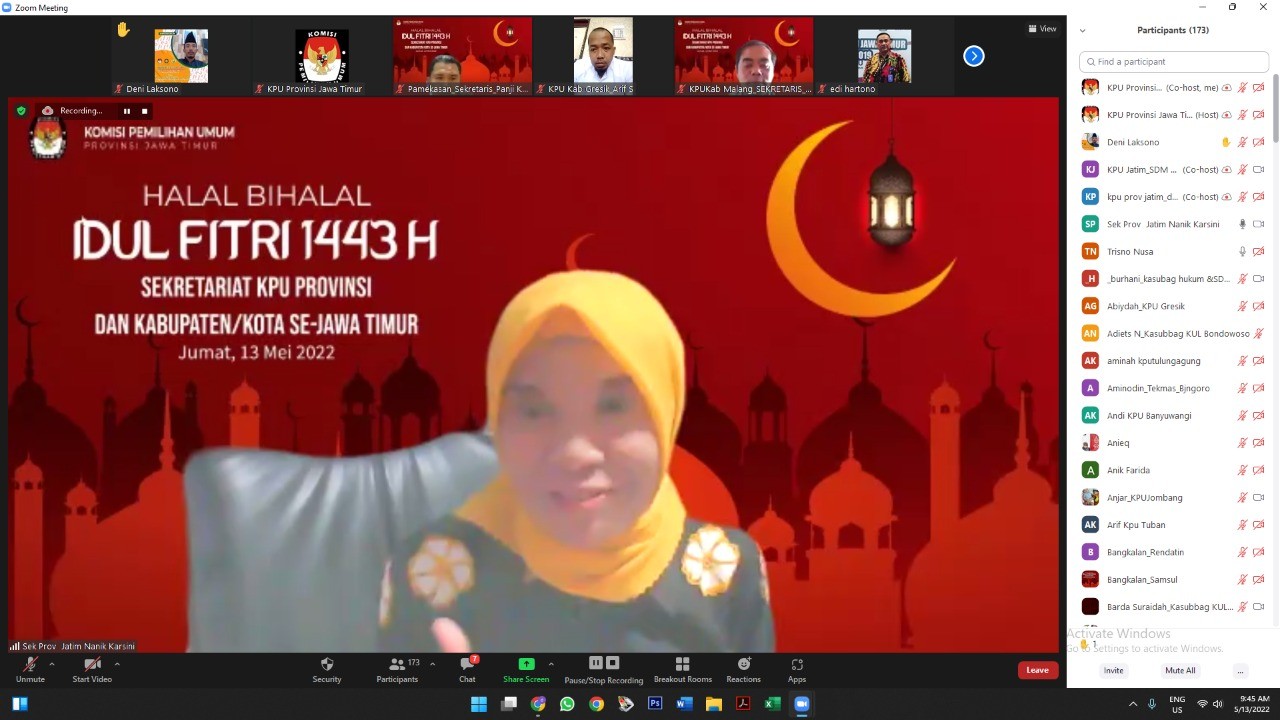The image size is (1280, 720).
Task: Open the Chat panel
Action: coord(467,669)
